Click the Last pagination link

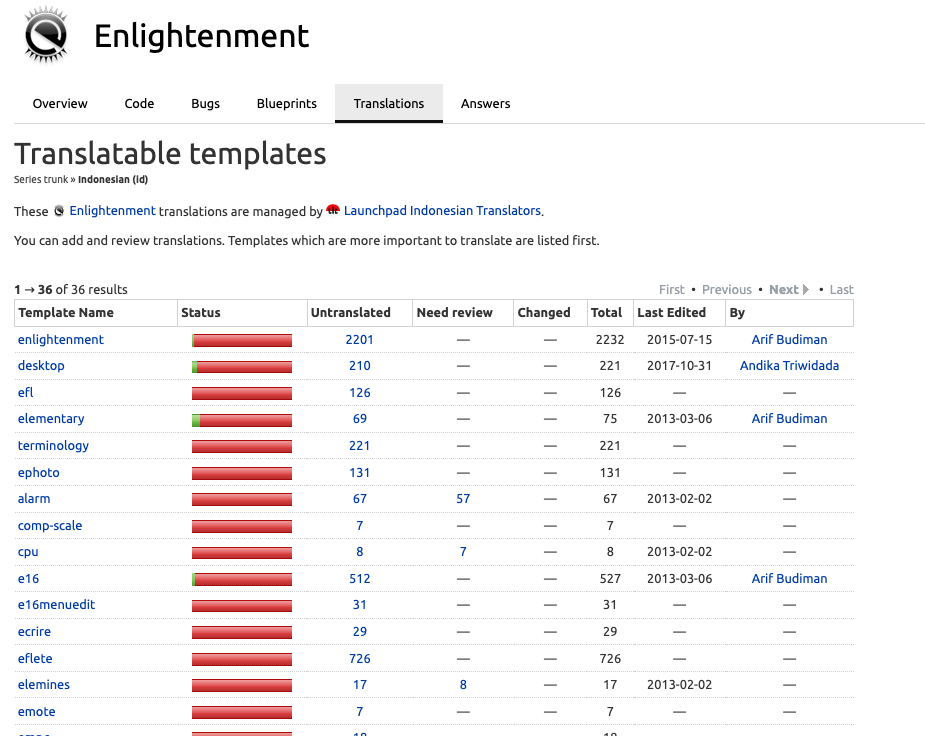841,290
